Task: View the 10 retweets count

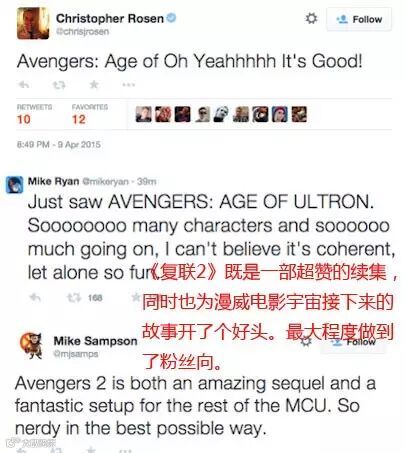Action: click(x=24, y=119)
